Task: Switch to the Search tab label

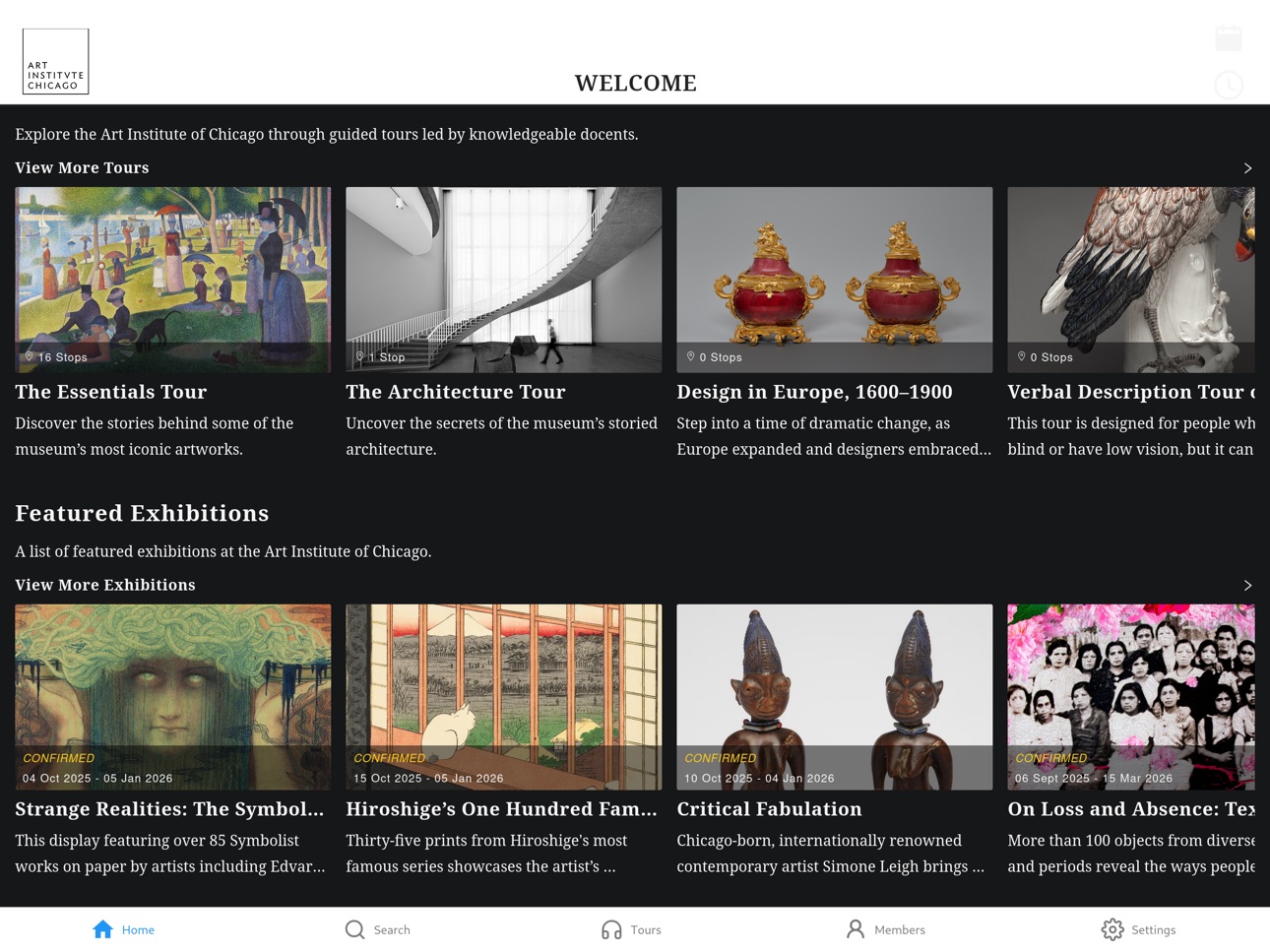Action: point(392,929)
